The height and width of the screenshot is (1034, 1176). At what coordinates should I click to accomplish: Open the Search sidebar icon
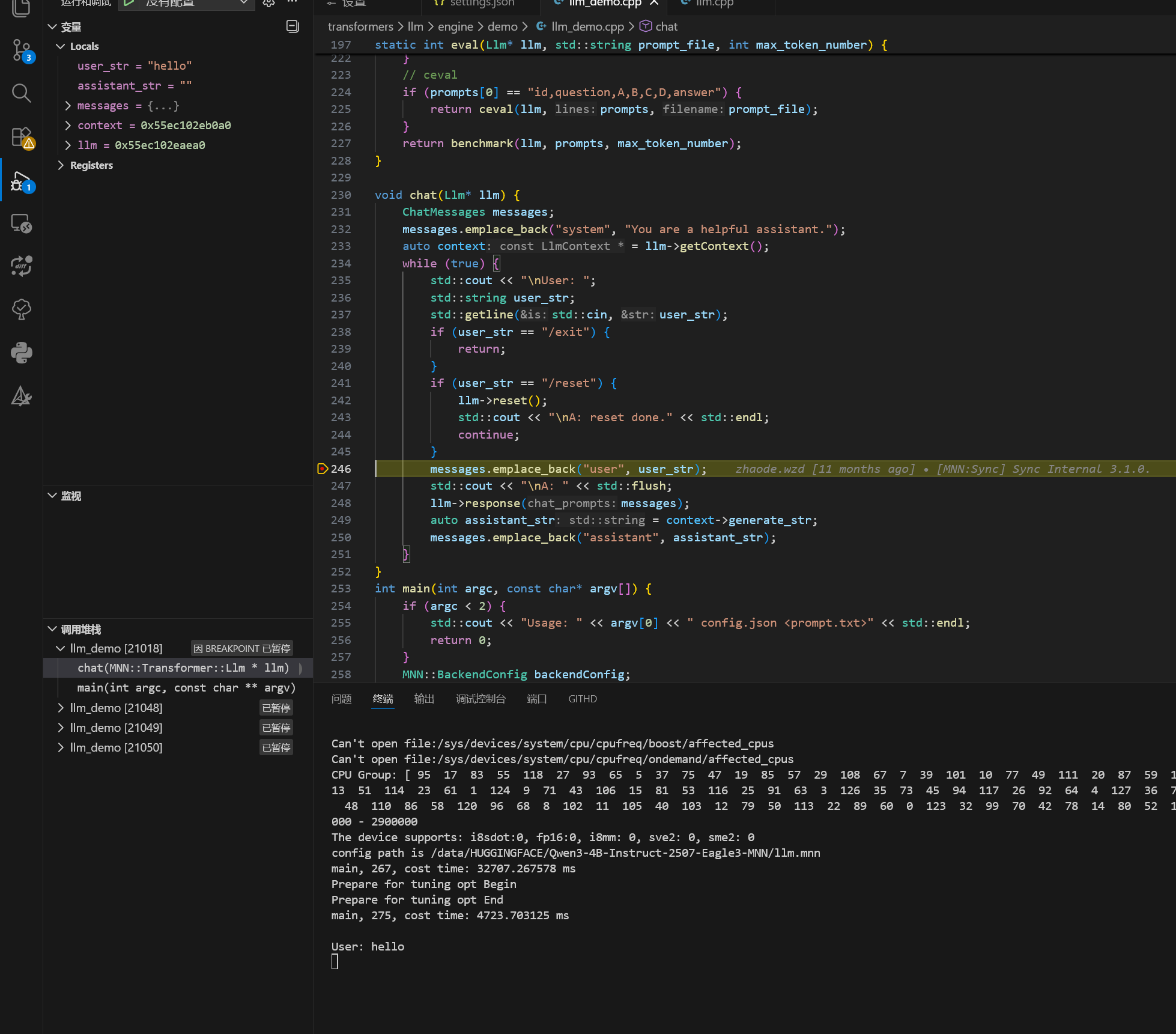pos(22,93)
